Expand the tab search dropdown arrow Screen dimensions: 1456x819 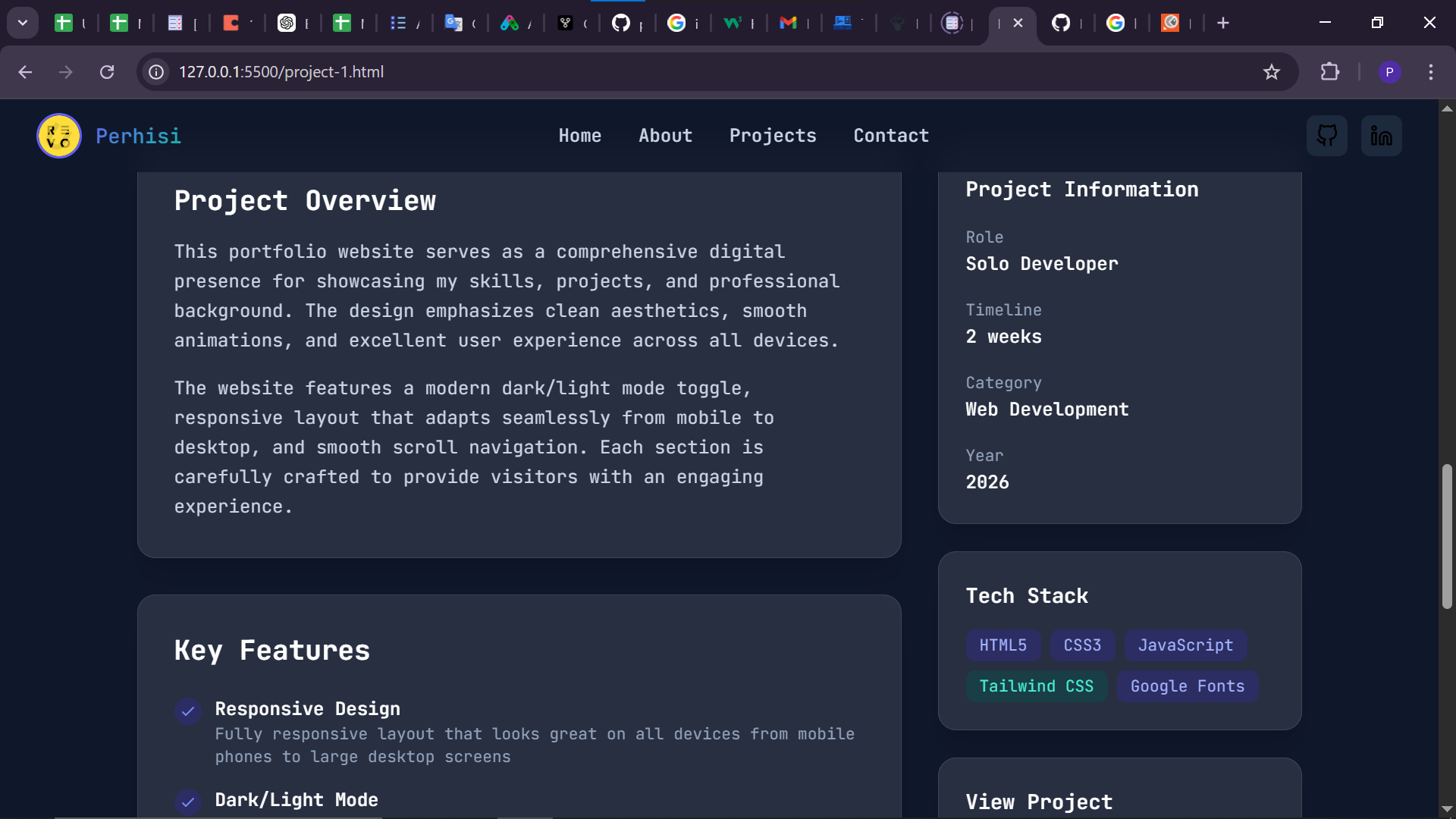[x=23, y=23]
